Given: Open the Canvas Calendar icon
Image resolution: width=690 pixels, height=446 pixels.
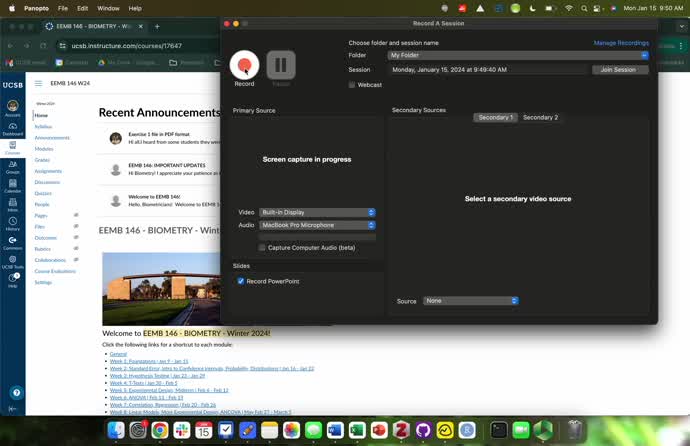Looking at the screenshot, I should [12, 189].
